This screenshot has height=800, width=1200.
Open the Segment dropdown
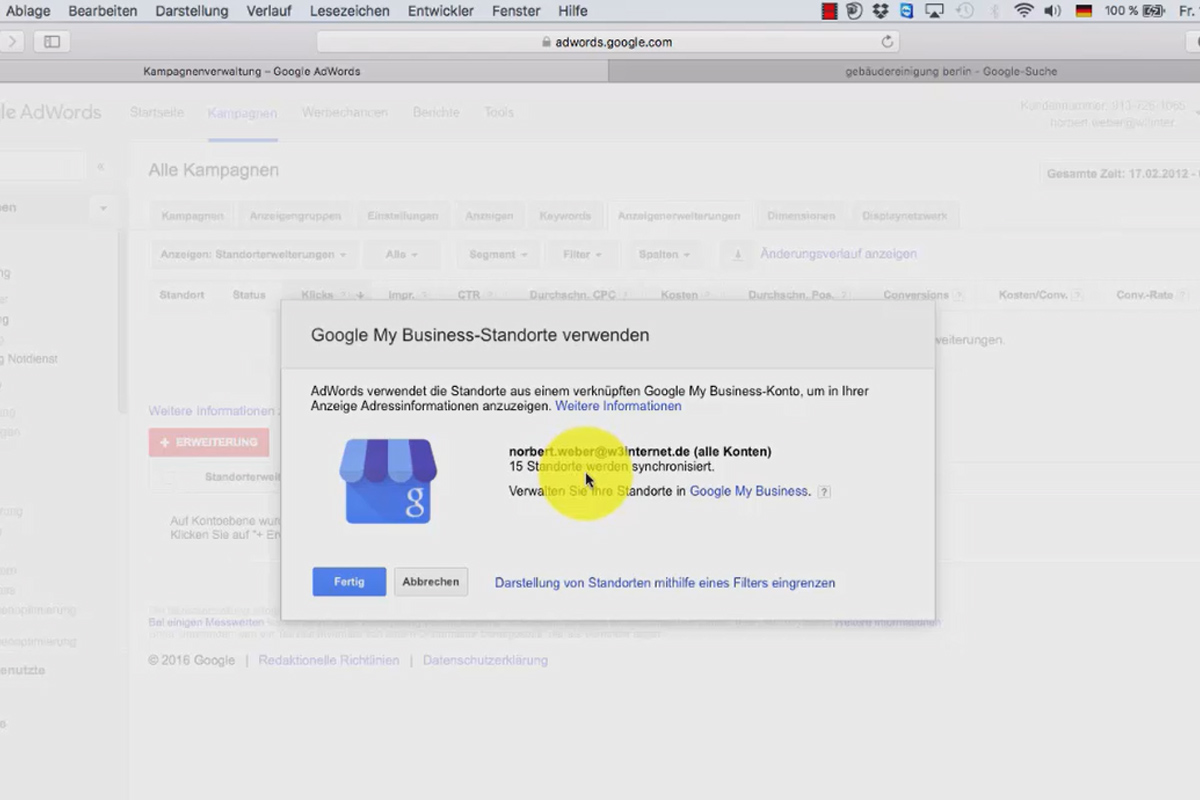click(x=498, y=254)
